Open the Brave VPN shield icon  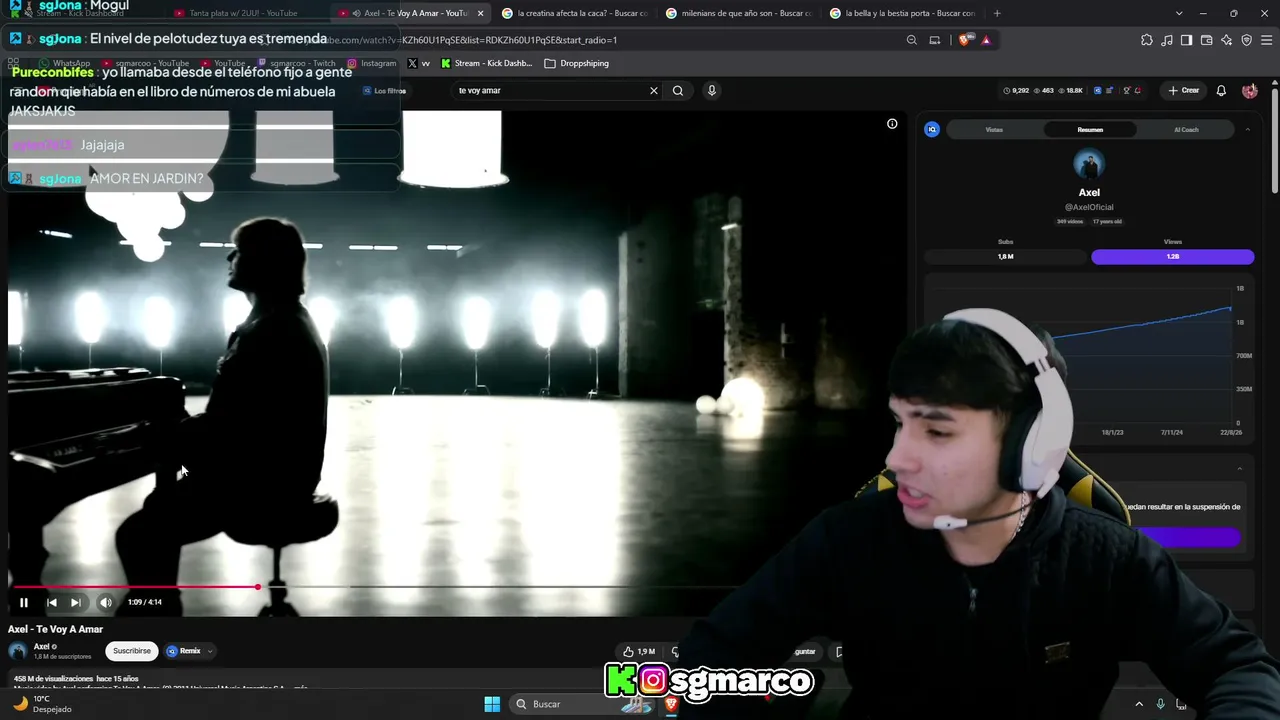1246,40
